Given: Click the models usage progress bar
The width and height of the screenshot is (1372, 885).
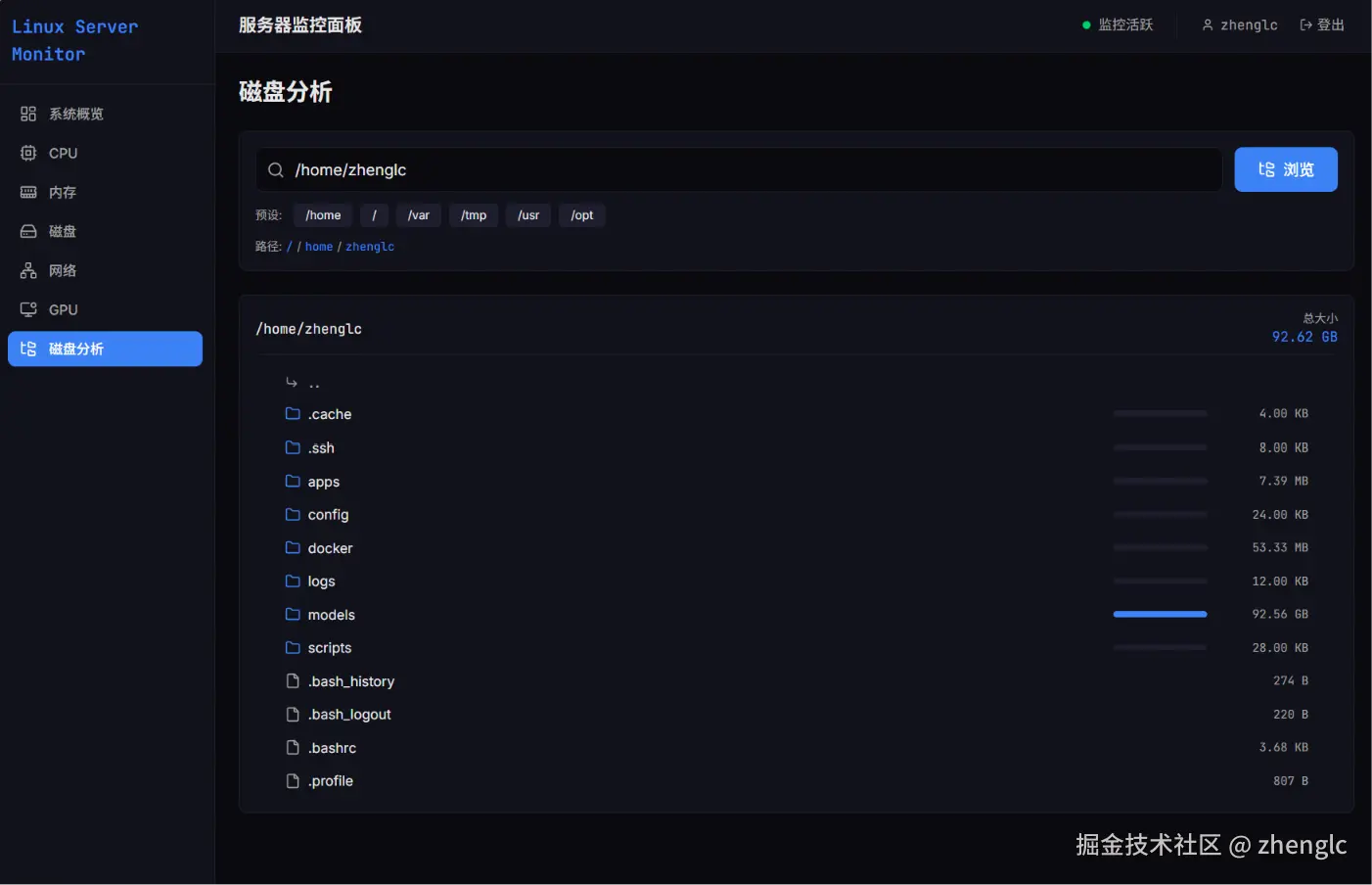Looking at the screenshot, I should coord(1160,614).
